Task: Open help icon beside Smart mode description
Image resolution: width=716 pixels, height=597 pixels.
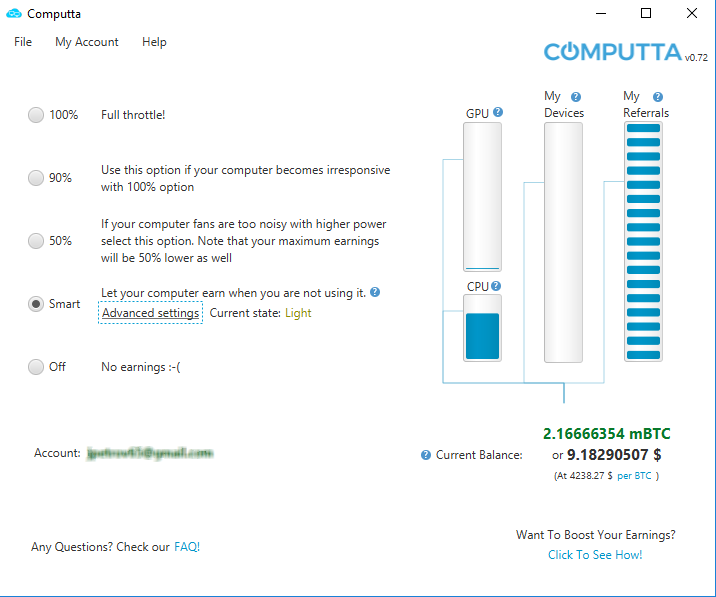Action: pos(375,292)
